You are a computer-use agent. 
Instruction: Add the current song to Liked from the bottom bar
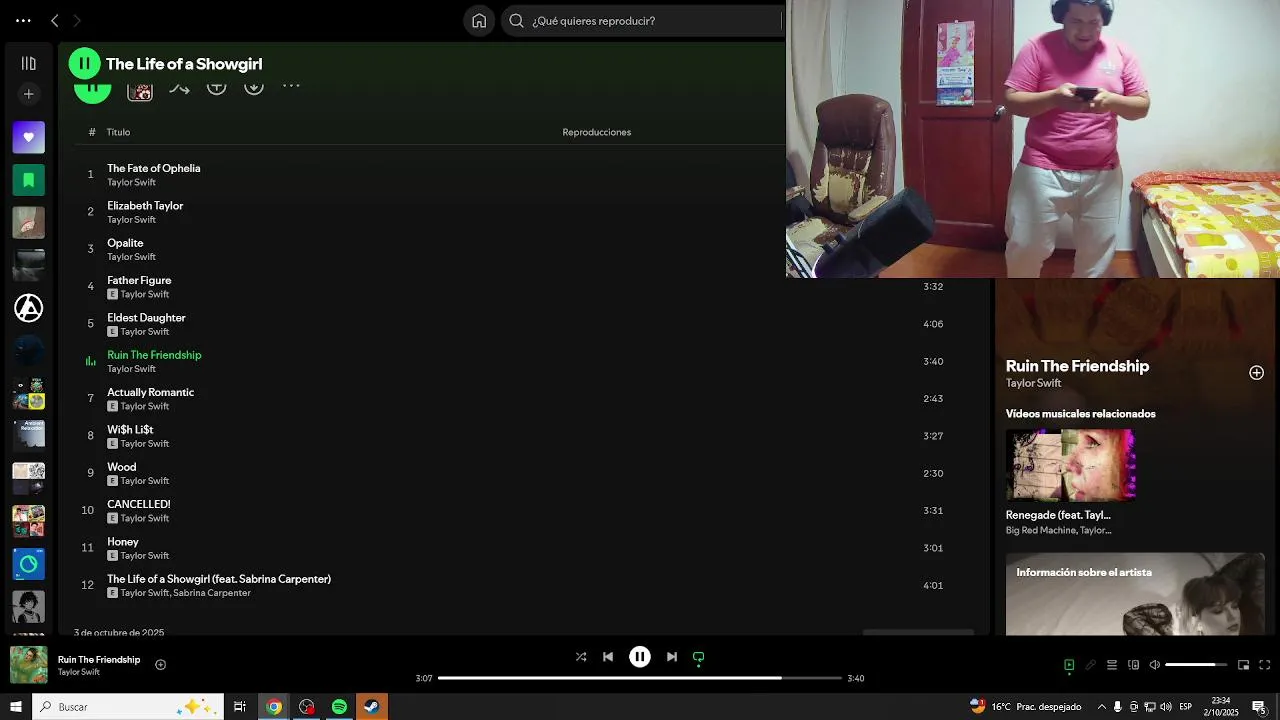tap(160, 665)
